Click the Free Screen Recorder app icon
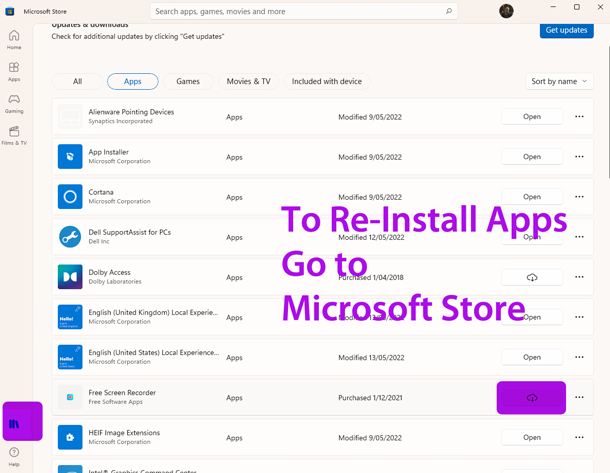Screen dimensions: 610x473 coord(70,397)
